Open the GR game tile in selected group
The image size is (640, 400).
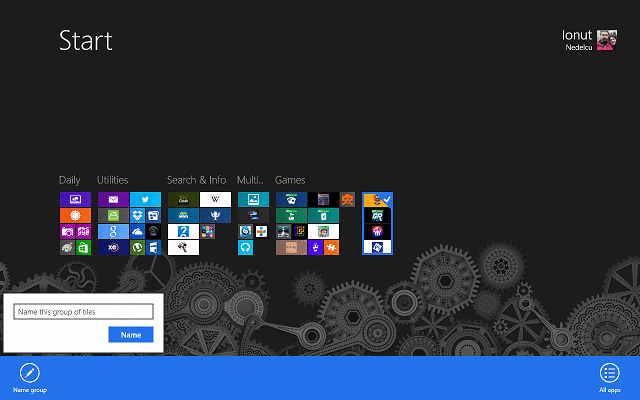coord(377,215)
